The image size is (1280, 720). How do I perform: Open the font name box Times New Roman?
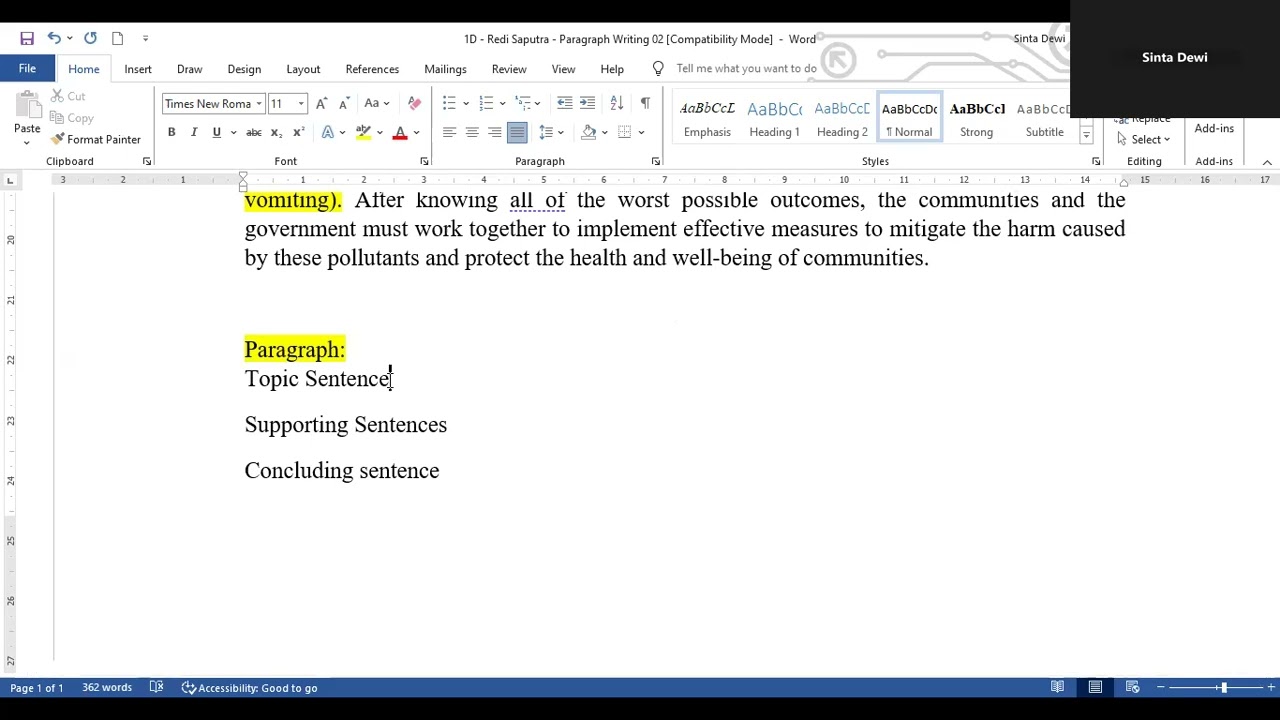213,104
